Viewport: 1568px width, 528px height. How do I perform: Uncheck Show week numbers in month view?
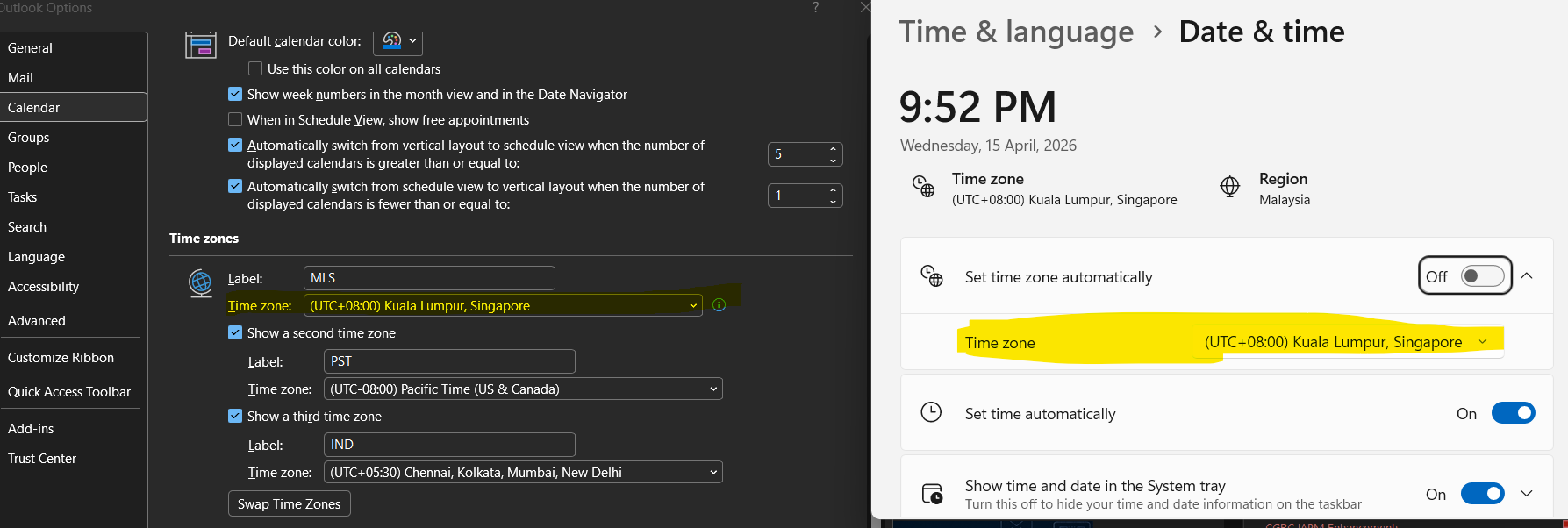point(235,94)
